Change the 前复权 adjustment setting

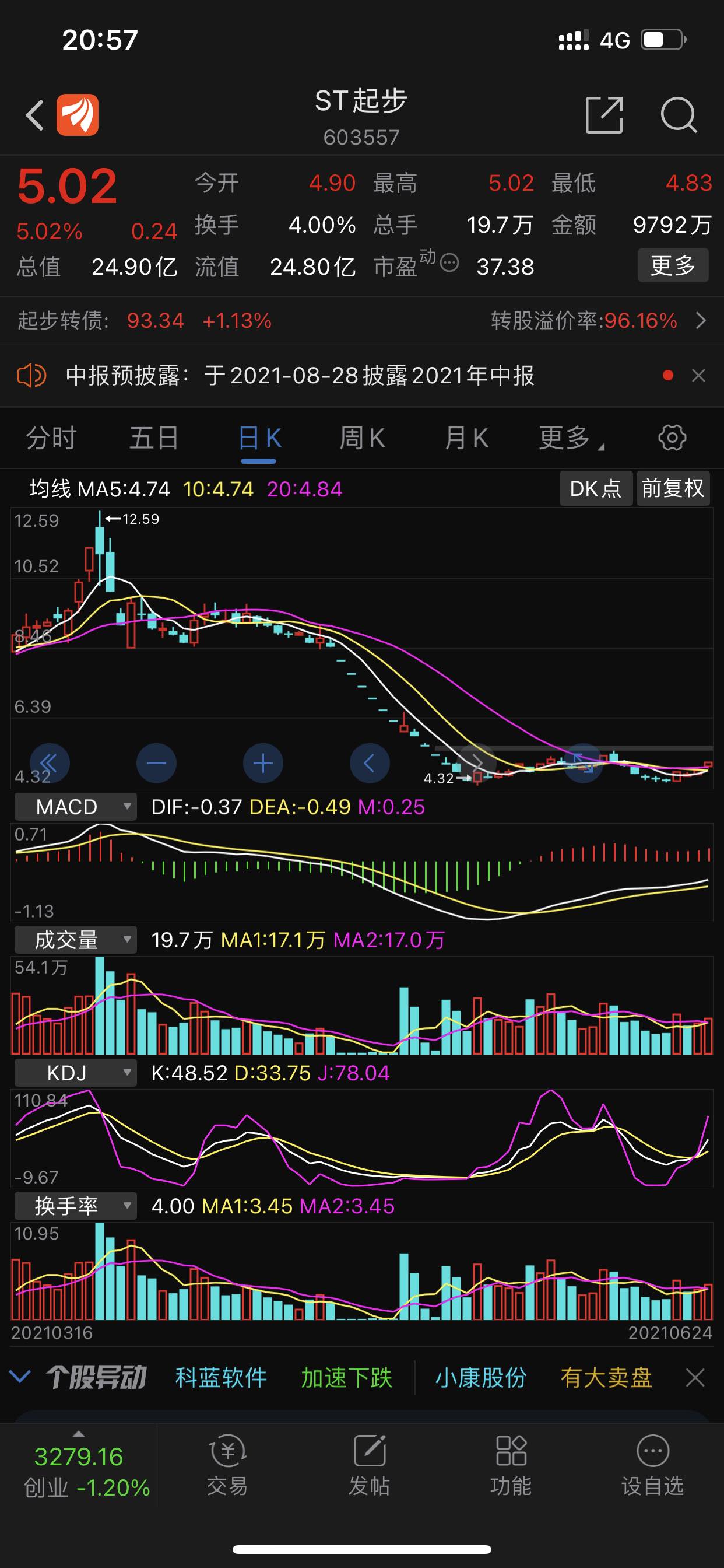tap(673, 488)
